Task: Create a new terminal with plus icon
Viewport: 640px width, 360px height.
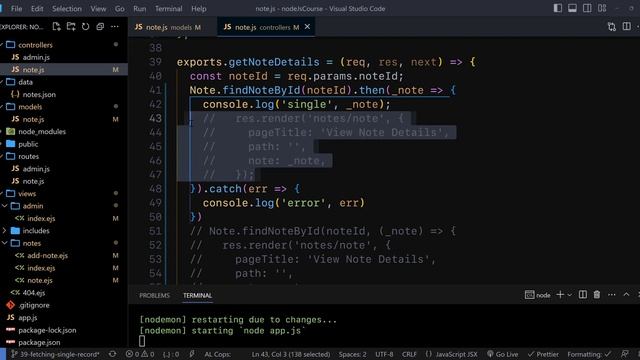Action: (x=560, y=295)
